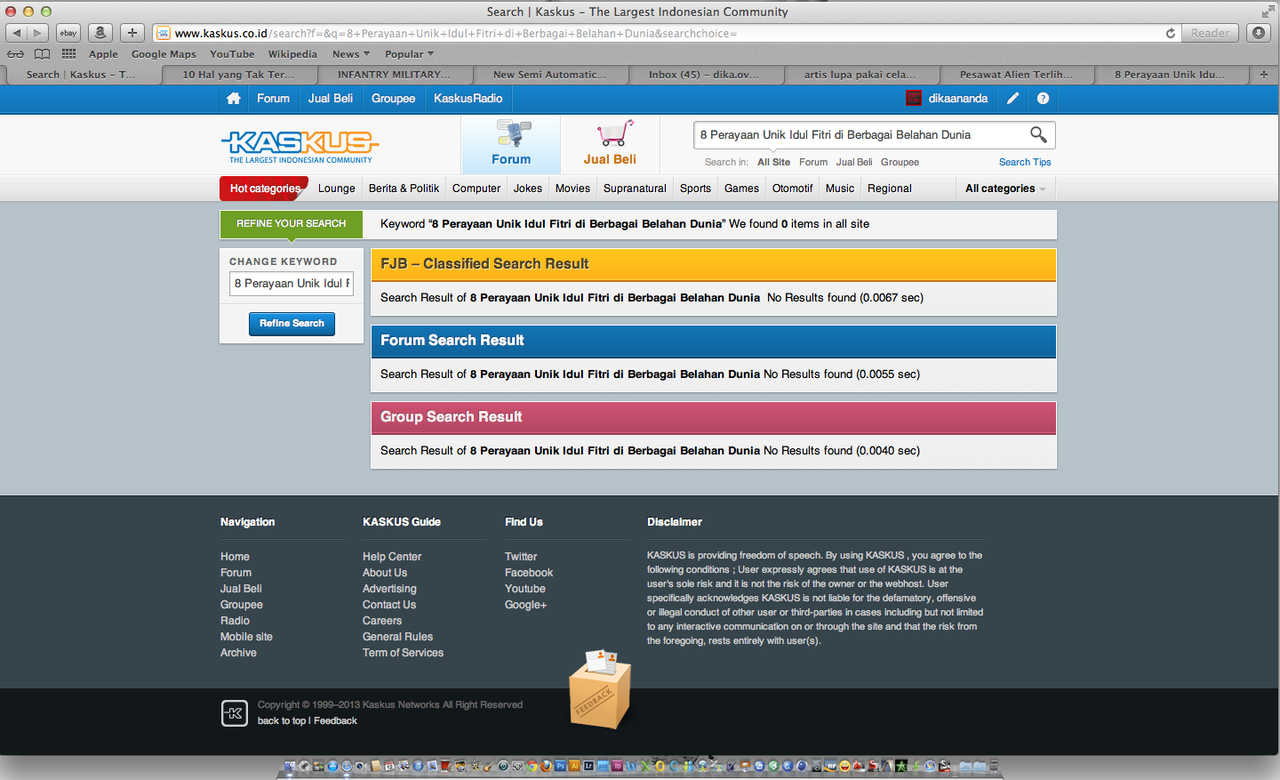The width and height of the screenshot is (1280, 780).
Task: Open footer Twitter link
Action: pos(521,557)
